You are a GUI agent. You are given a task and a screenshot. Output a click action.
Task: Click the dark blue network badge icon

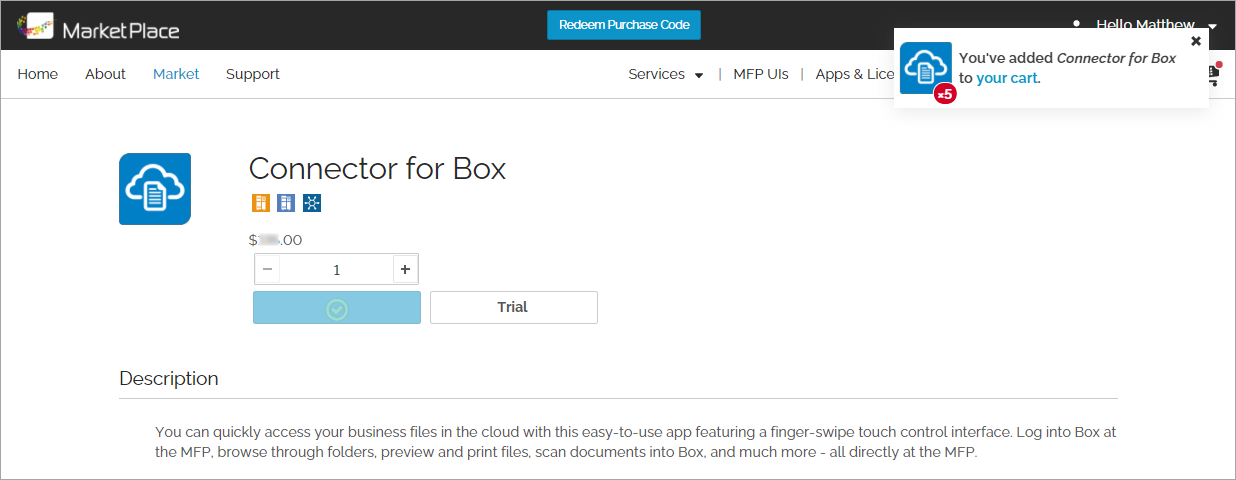(x=312, y=203)
